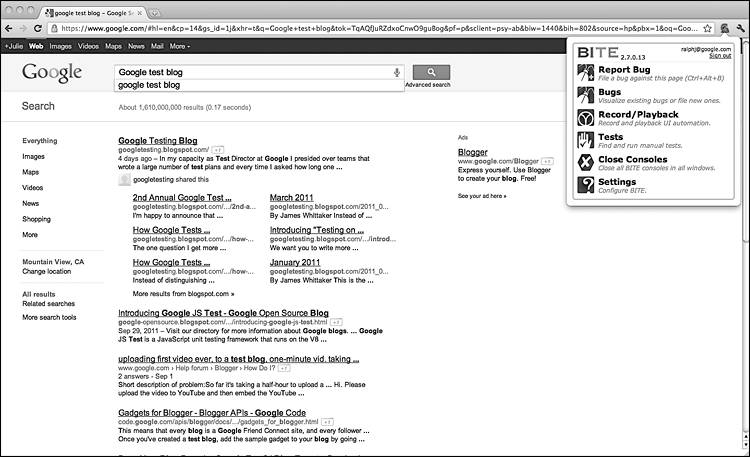This screenshot has height=457, width=750.
Task: Open the Chrome wrench menu
Action: click(x=741, y=29)
